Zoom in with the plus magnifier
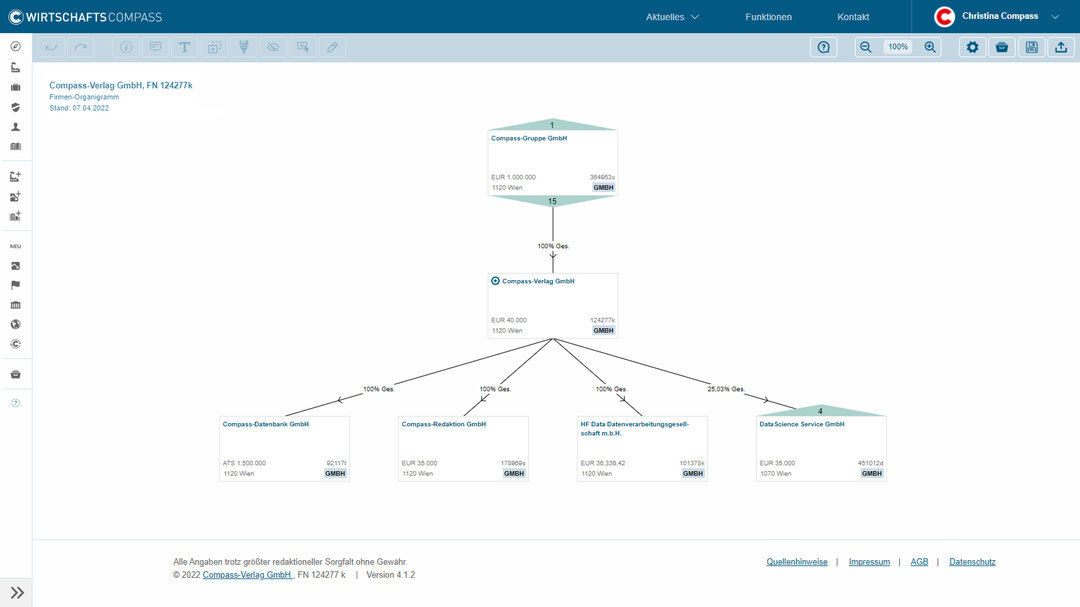This screenshot has height=607, width=1080. (x=930, y=47)
